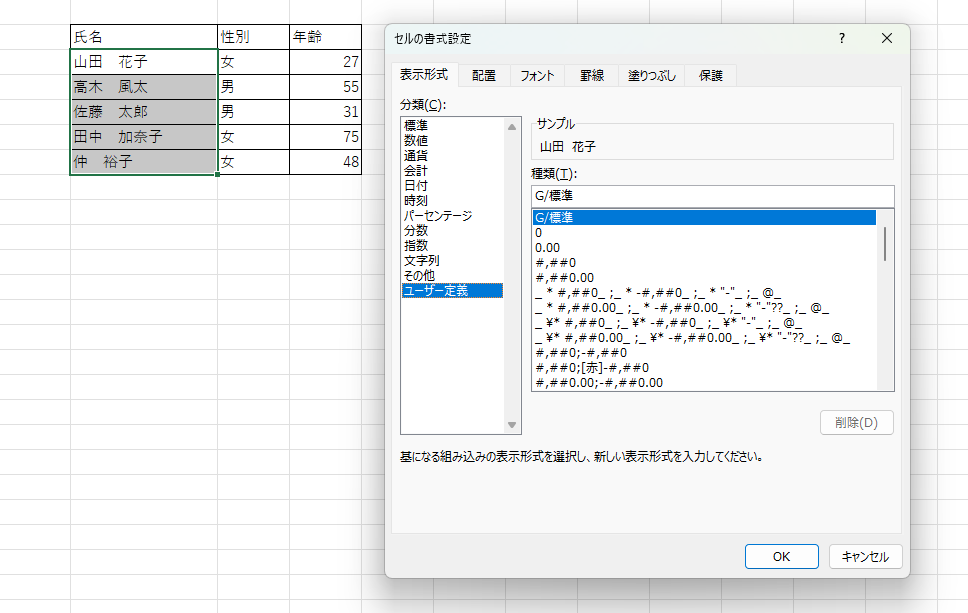The width and height of the screenshot is (968, 613).
Task: Open the 保護 tab
Action: coord(711,75)
